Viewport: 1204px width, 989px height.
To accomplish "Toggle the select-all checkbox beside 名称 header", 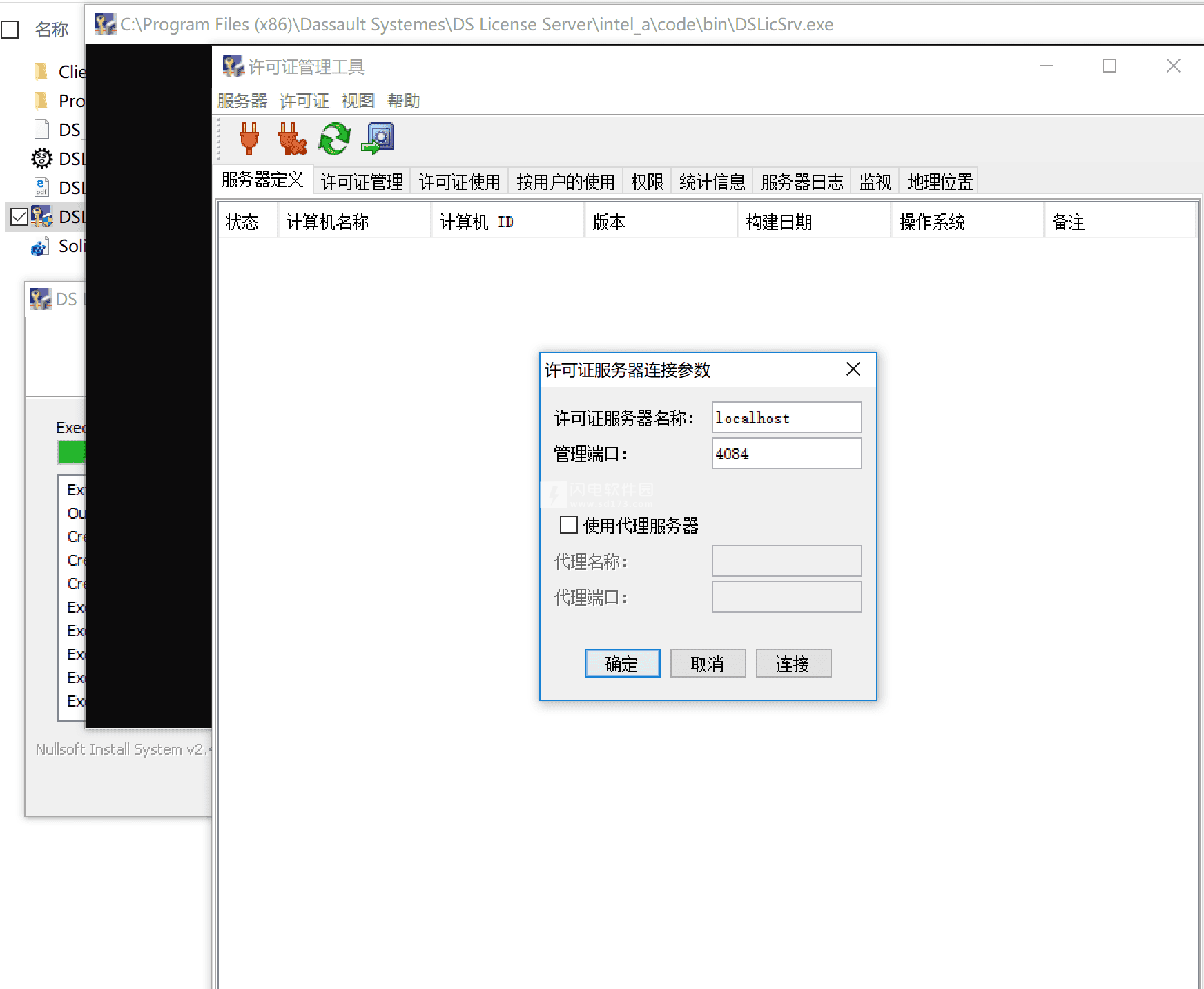I will 10,29.
